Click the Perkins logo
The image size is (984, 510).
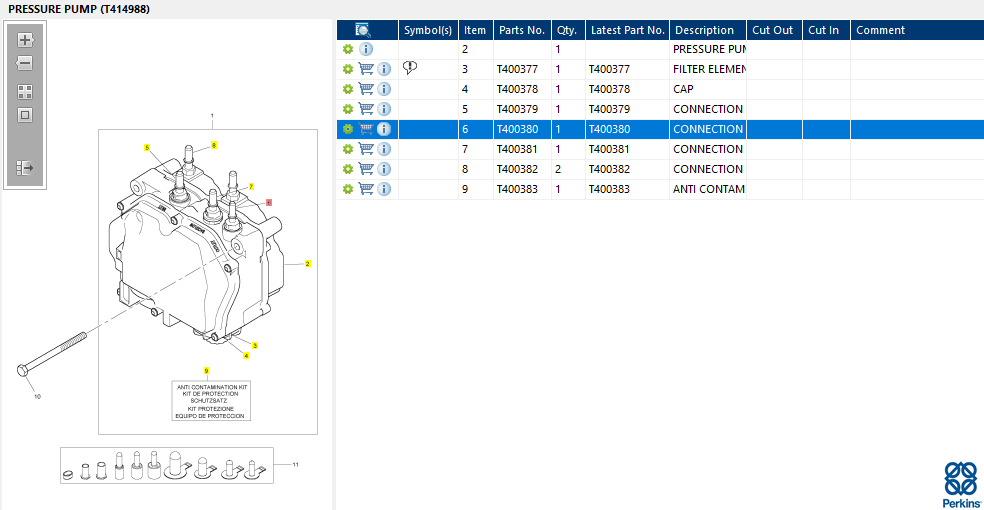point(961,485)
